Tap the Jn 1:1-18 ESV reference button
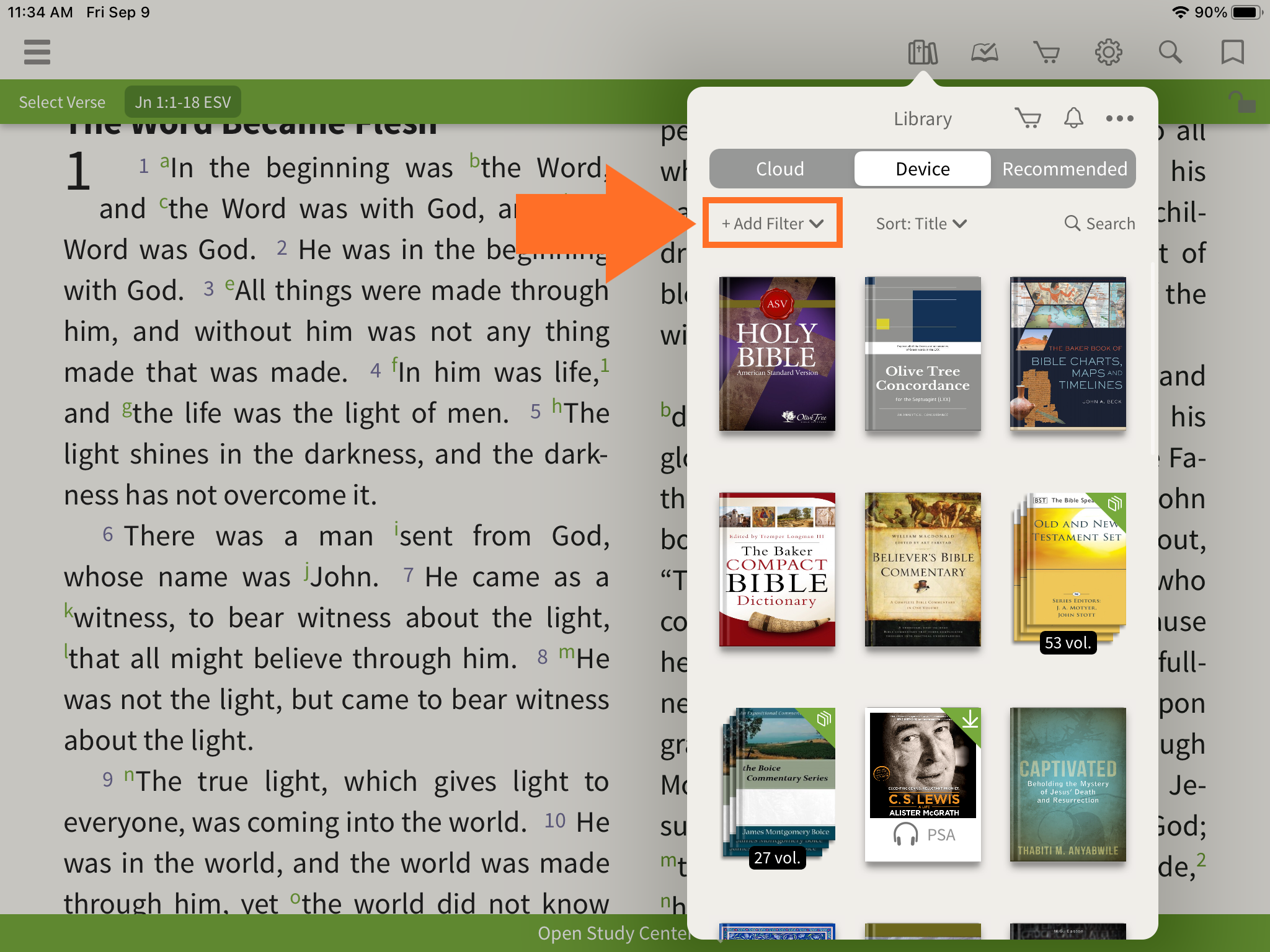This screenshot has height=952, width=1270. point(183,102)
